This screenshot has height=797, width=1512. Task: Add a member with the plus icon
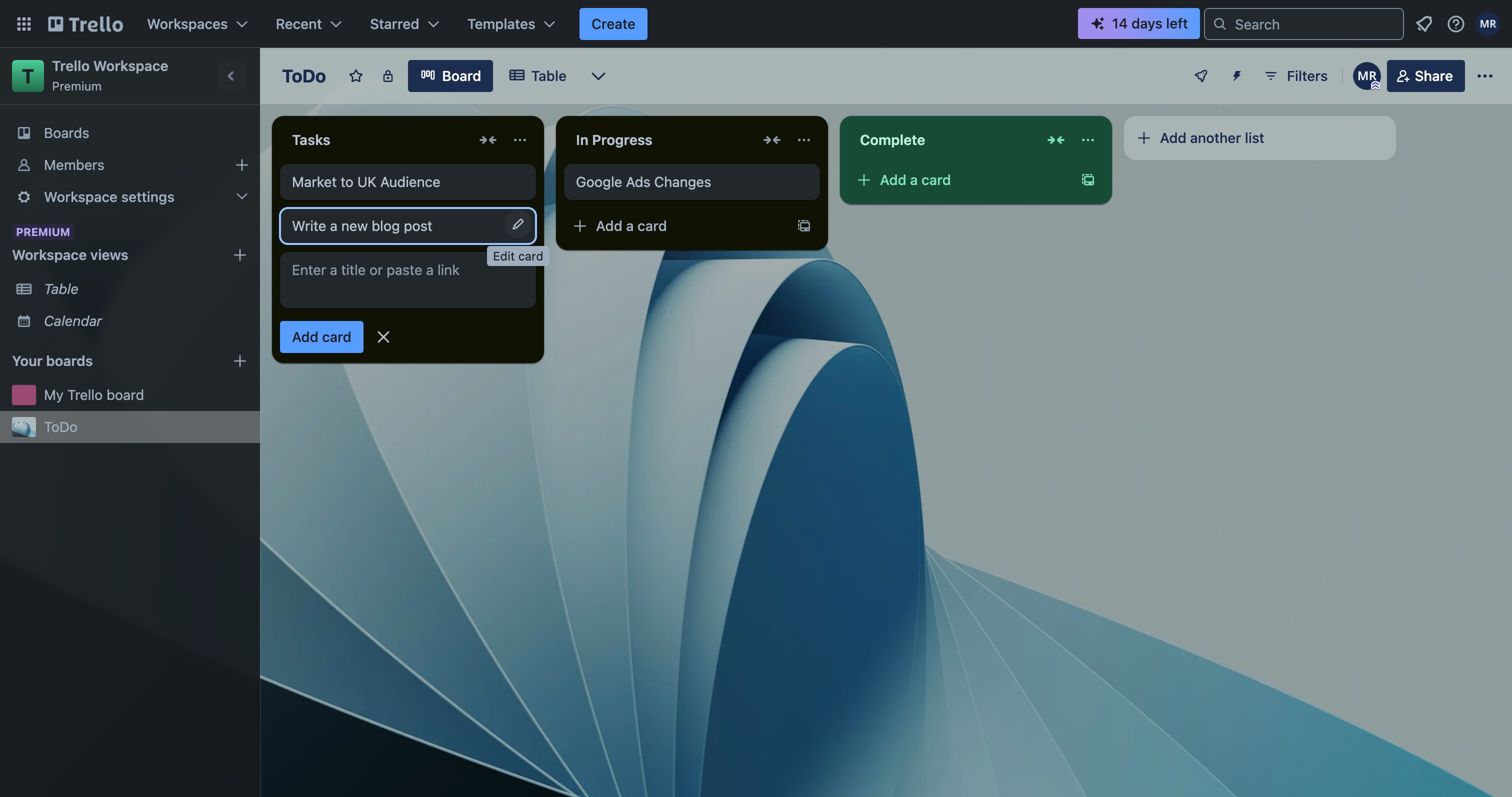(241, 165)
